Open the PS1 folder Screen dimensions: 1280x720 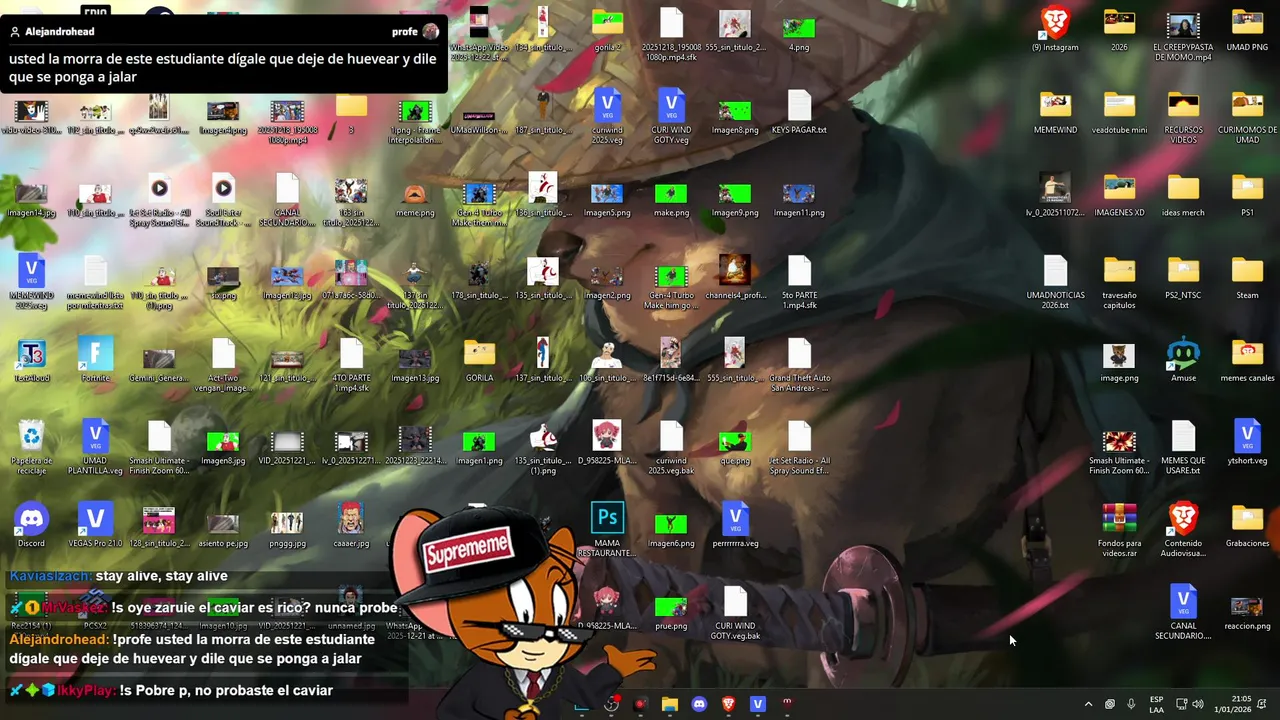[x=1247, y=196]
